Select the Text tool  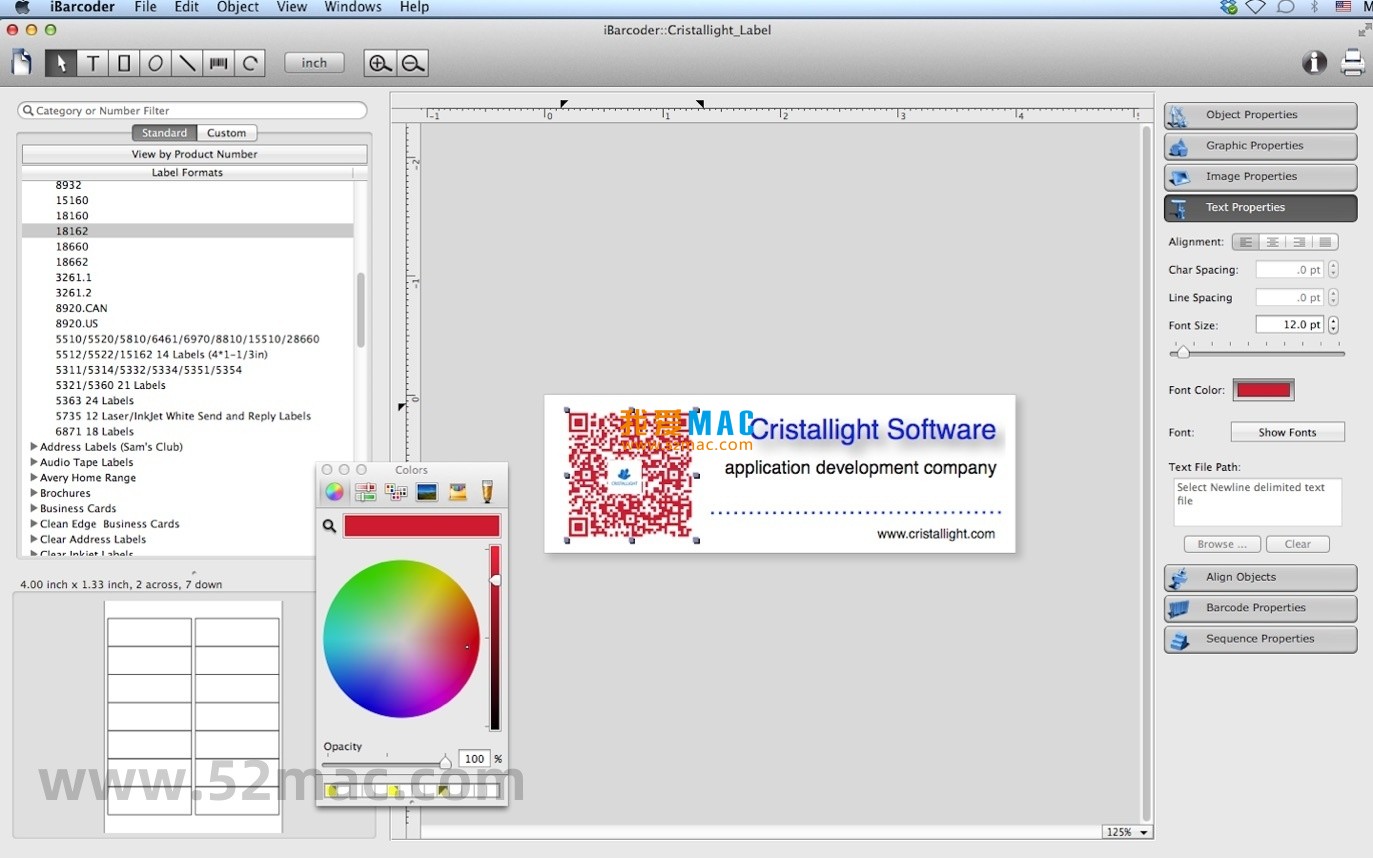[93, 63]
